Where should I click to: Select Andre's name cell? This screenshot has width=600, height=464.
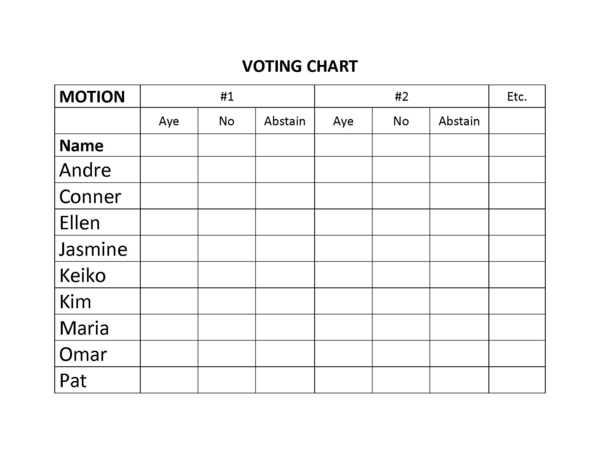(85, 170)
